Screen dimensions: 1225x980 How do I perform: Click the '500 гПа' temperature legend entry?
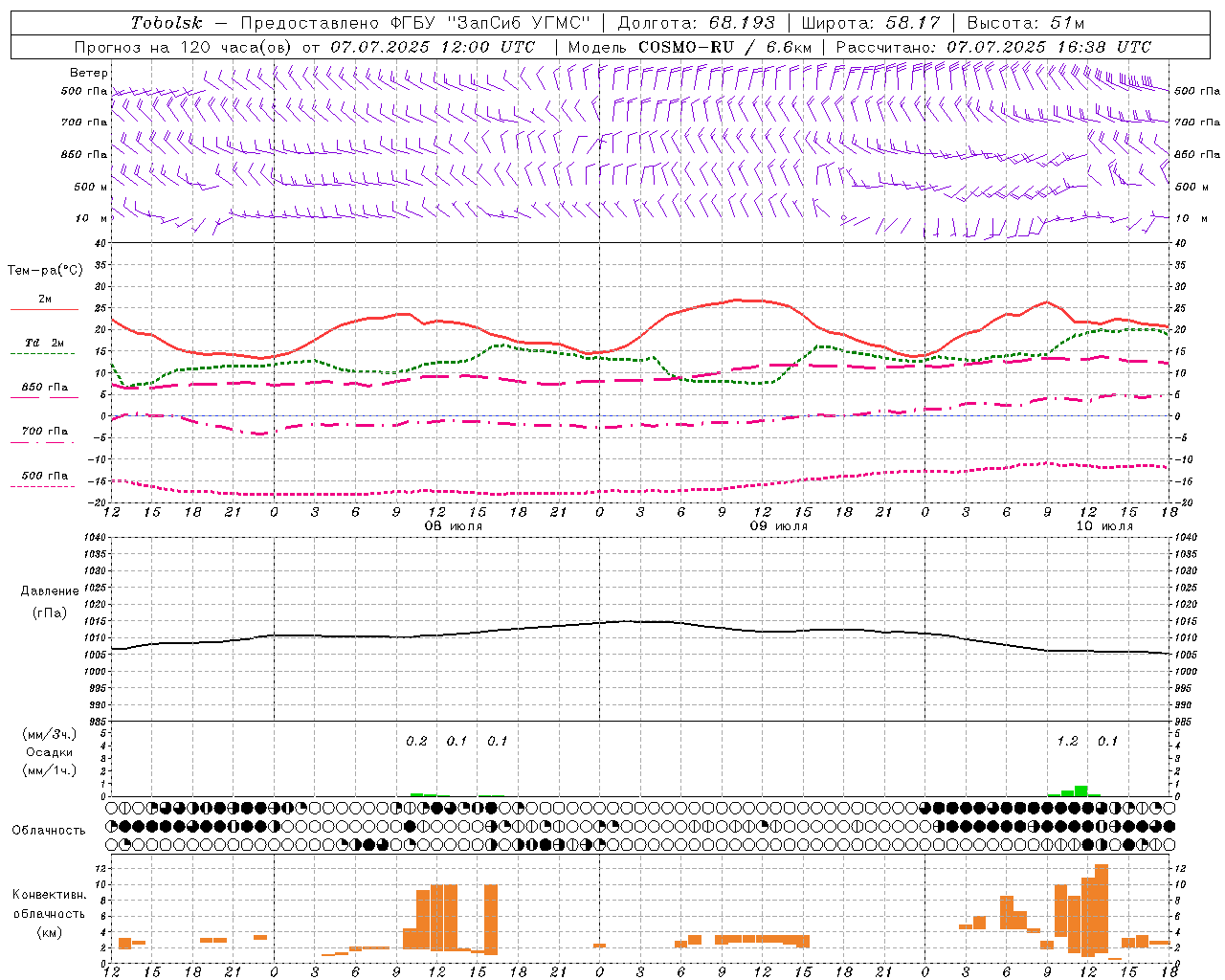[45, 476]
